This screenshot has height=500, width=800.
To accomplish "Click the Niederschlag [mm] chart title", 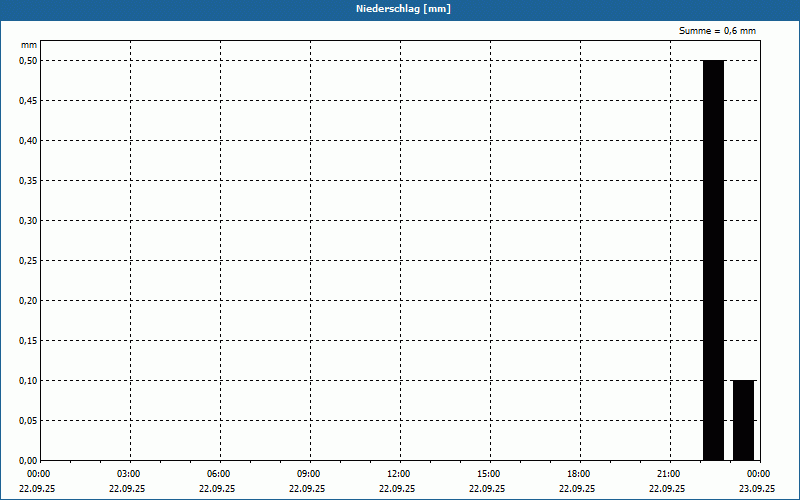I will point(400,9).
